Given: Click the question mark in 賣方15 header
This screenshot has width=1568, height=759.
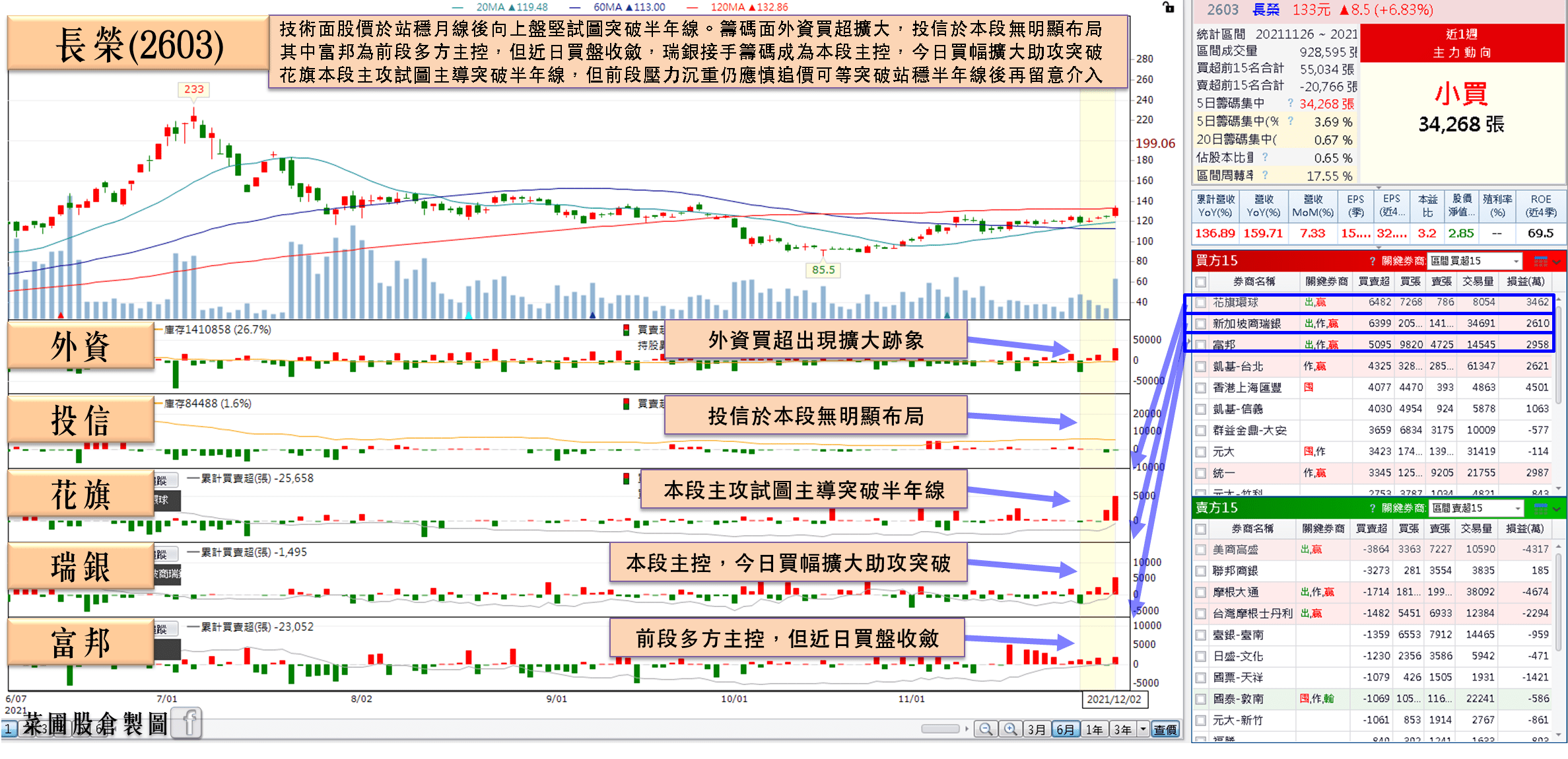Looking at the screenshot, I should coord(1373,508).
